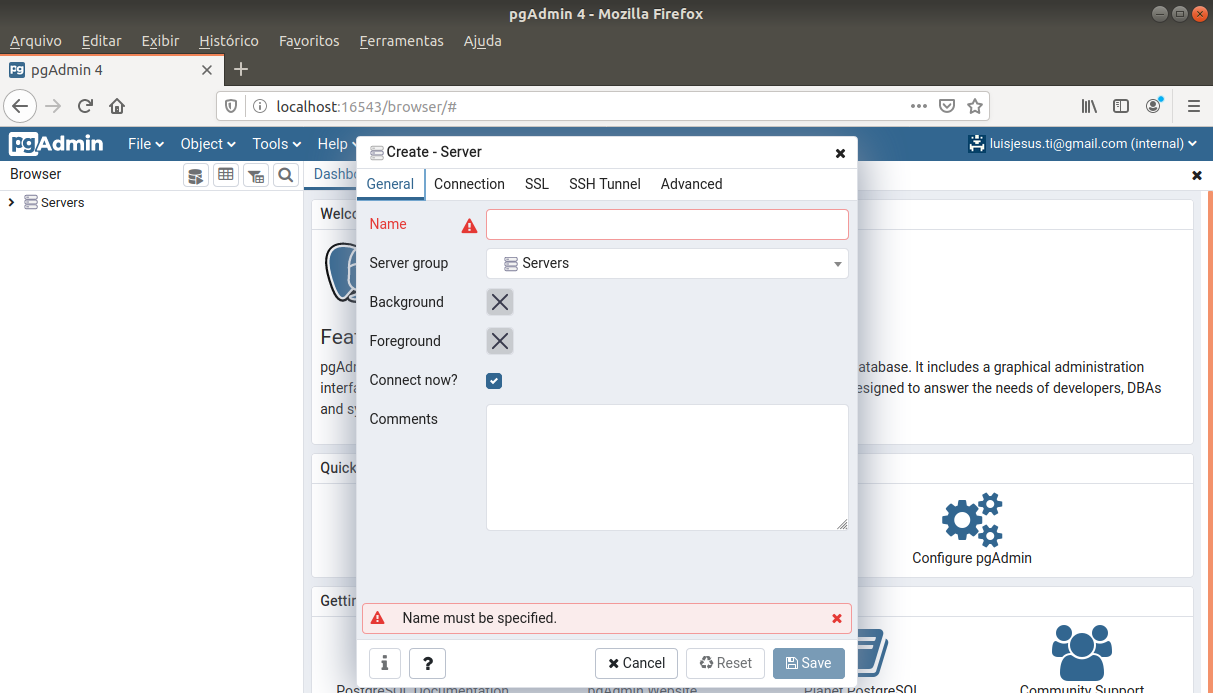Click the Reset button

[x=726, y=663]
